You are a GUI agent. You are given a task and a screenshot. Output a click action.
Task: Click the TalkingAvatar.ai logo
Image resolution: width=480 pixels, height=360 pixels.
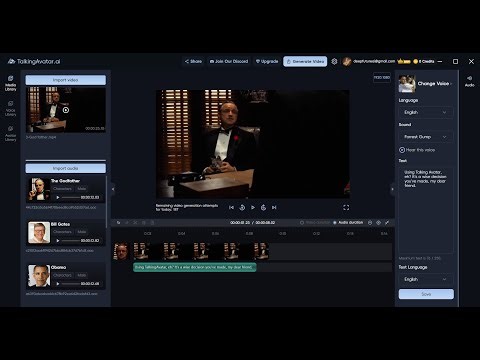pyautogui.click(x=34, y=61)
